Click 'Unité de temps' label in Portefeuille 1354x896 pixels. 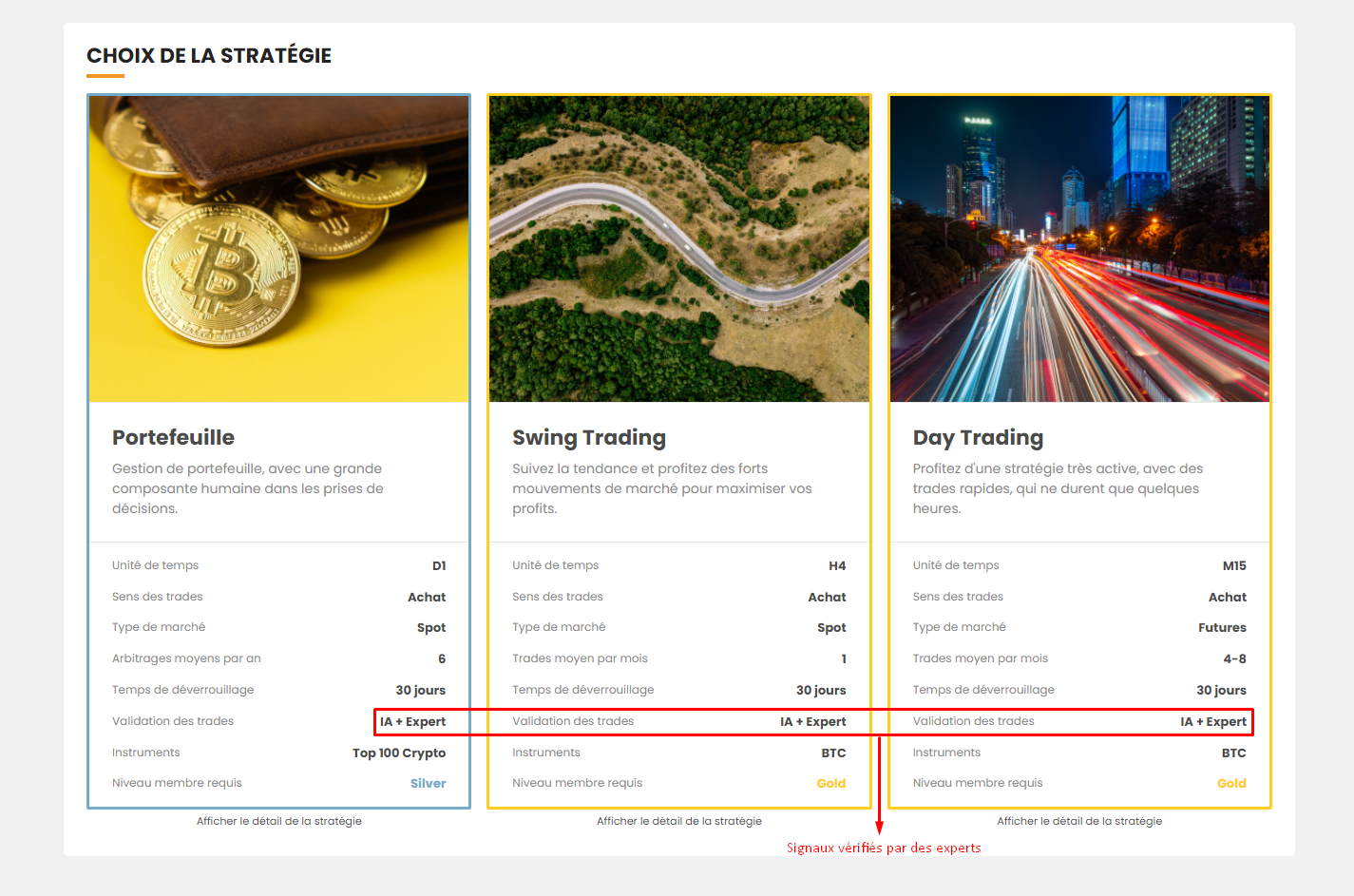pyautogui.click(x=155, y=565)
